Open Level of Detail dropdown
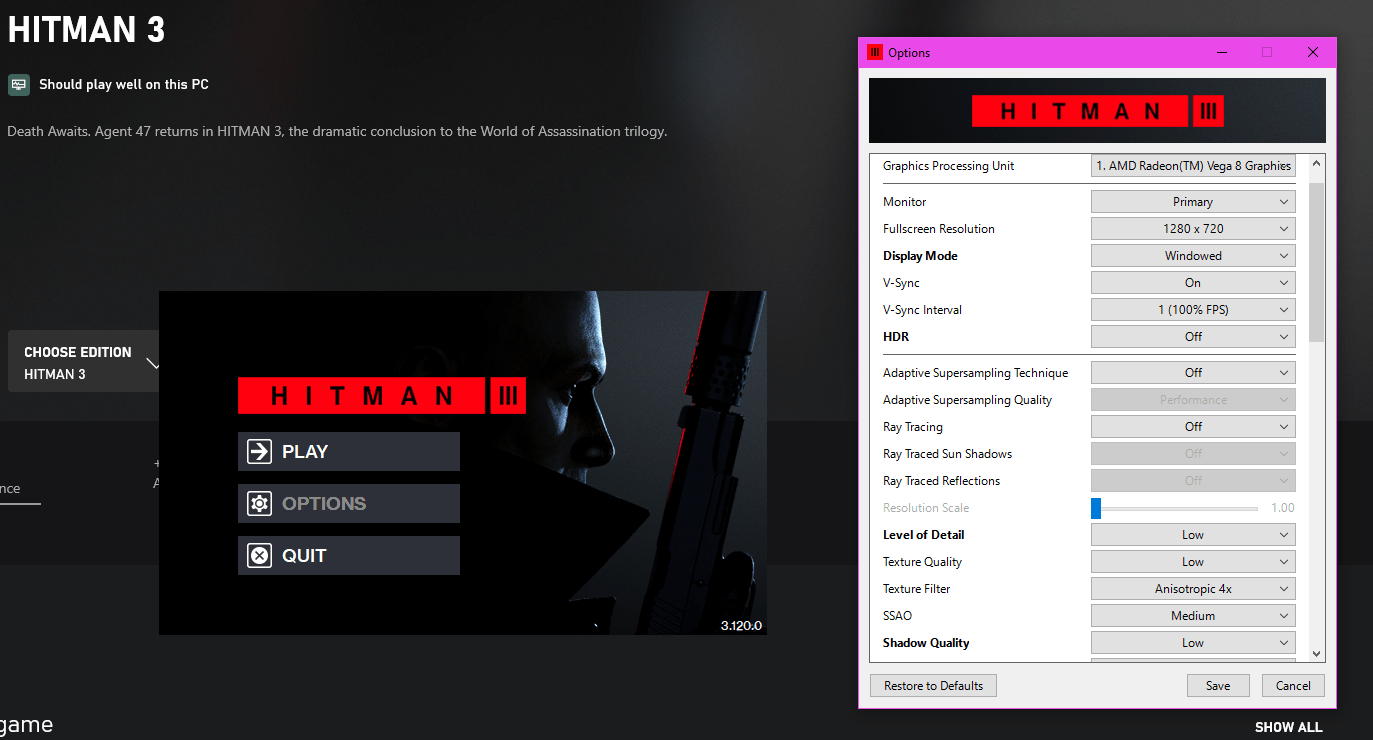The height and width of the screenshot is (740, 1373). tap(1193, 535)
